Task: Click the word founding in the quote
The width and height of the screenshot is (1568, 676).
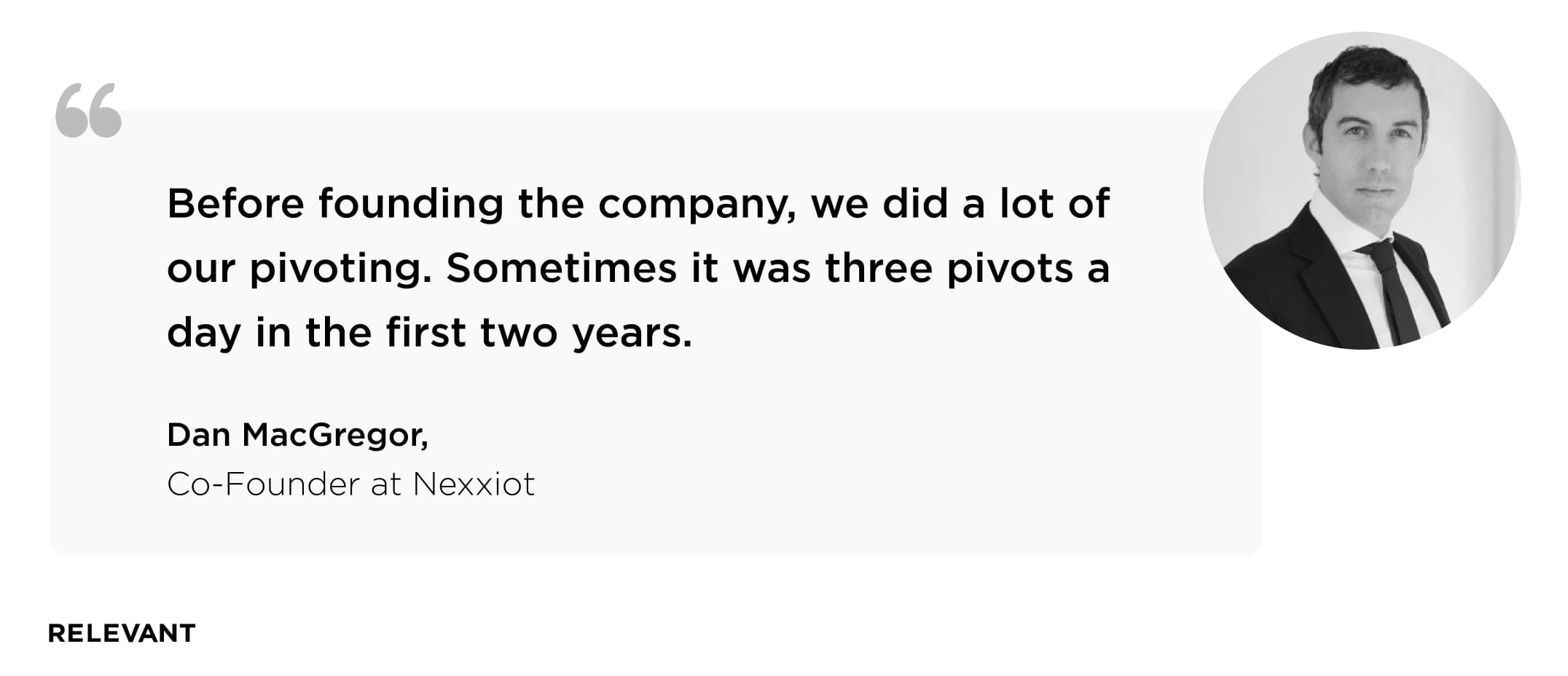Action: (x=411, y=205)
